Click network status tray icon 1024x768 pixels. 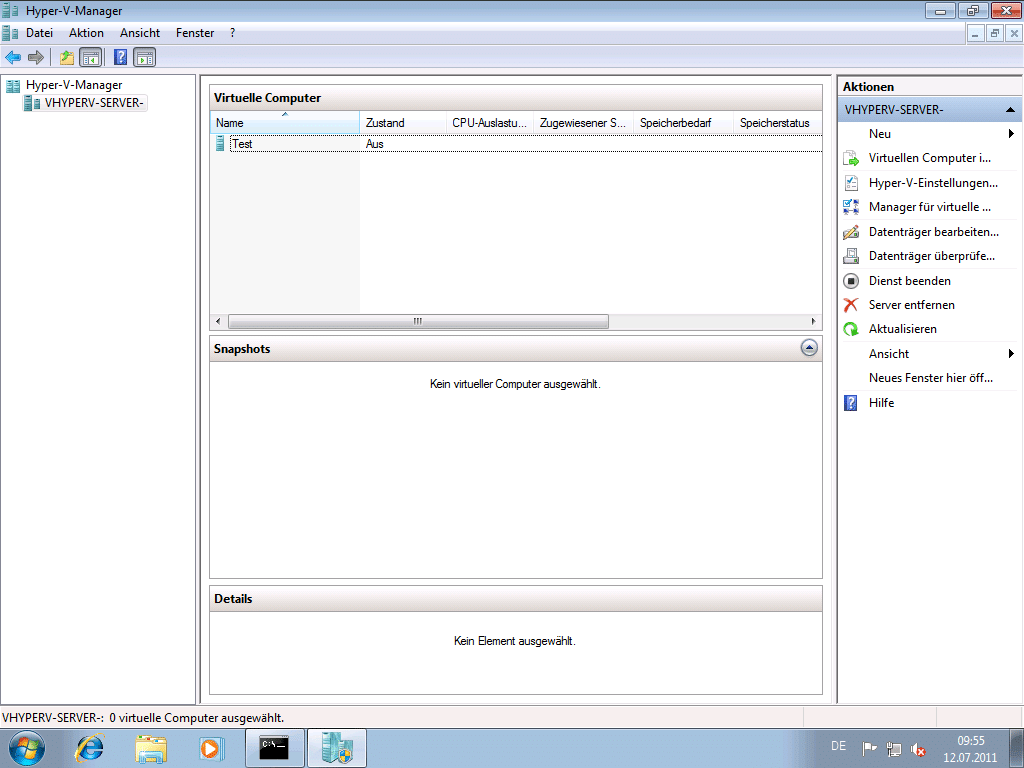893,748
